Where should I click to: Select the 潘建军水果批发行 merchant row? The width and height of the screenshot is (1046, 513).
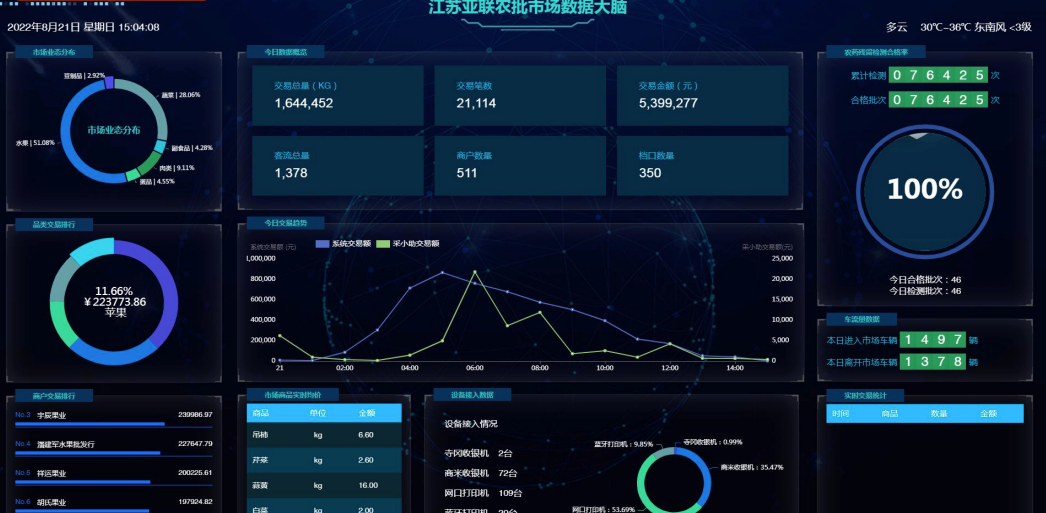click(113, 446)
